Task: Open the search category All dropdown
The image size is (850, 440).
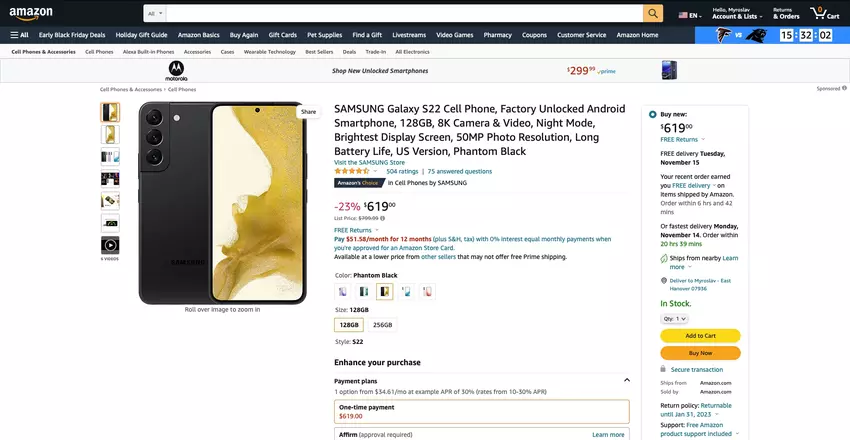Action: (x=154, y=14)
